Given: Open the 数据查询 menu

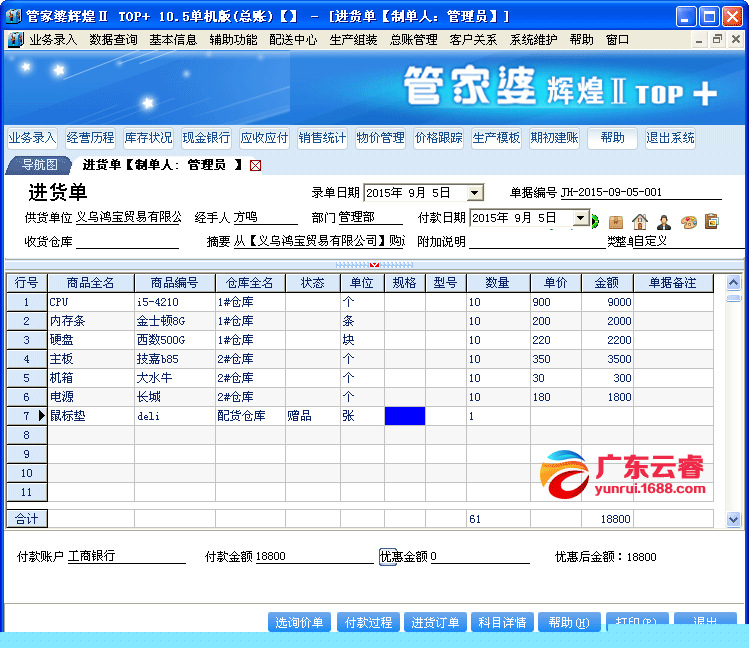Looking at the screenshot, I should click(x=113, y=40).
